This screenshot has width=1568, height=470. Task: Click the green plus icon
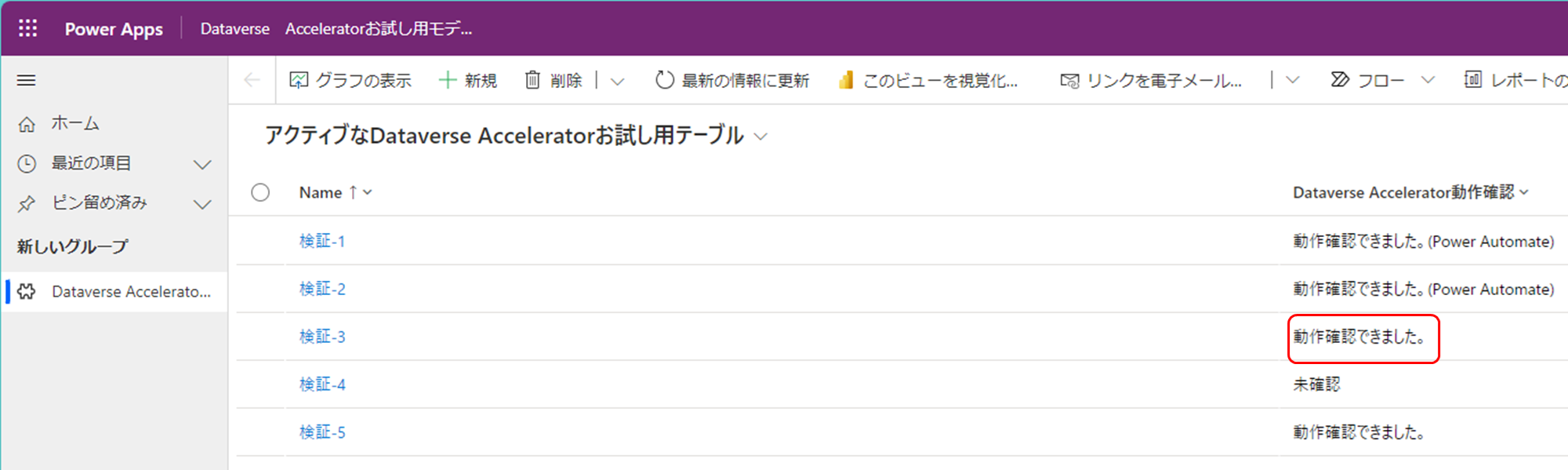tap(447, 80)
